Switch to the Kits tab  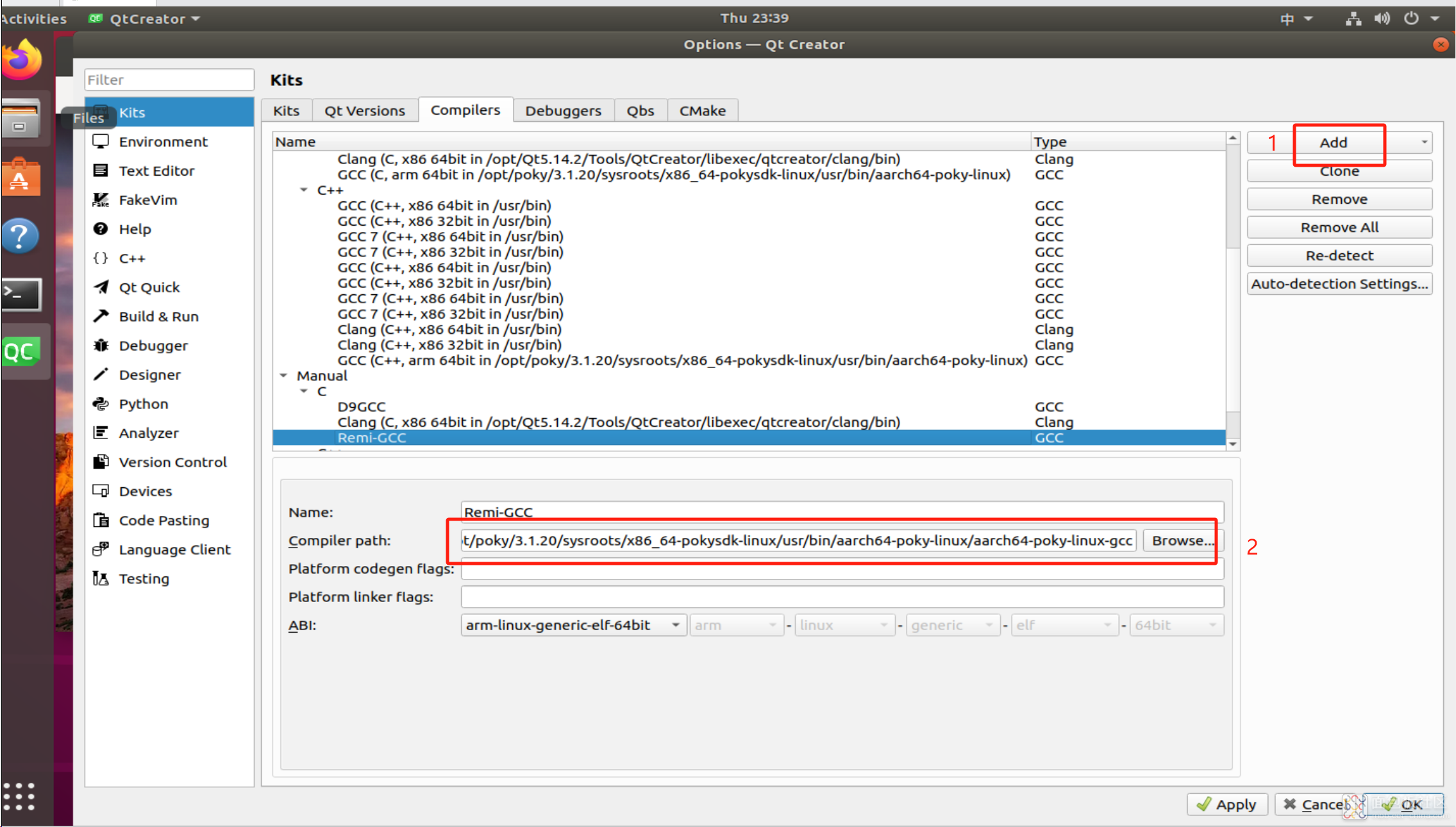pyautogui.click(x=287, y=111)
